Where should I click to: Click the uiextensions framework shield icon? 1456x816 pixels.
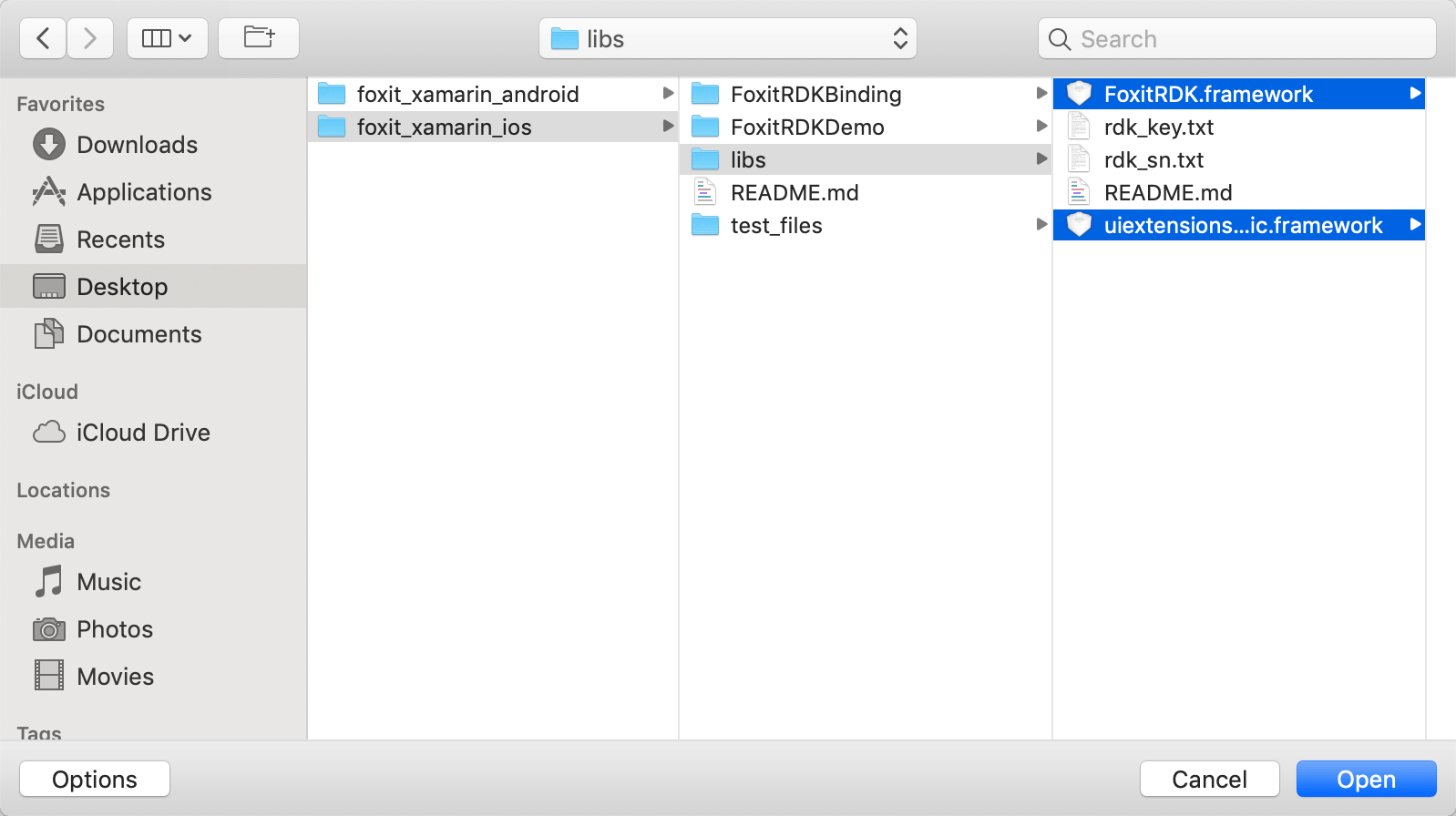pyautogui.click(x=1079, y=224)
